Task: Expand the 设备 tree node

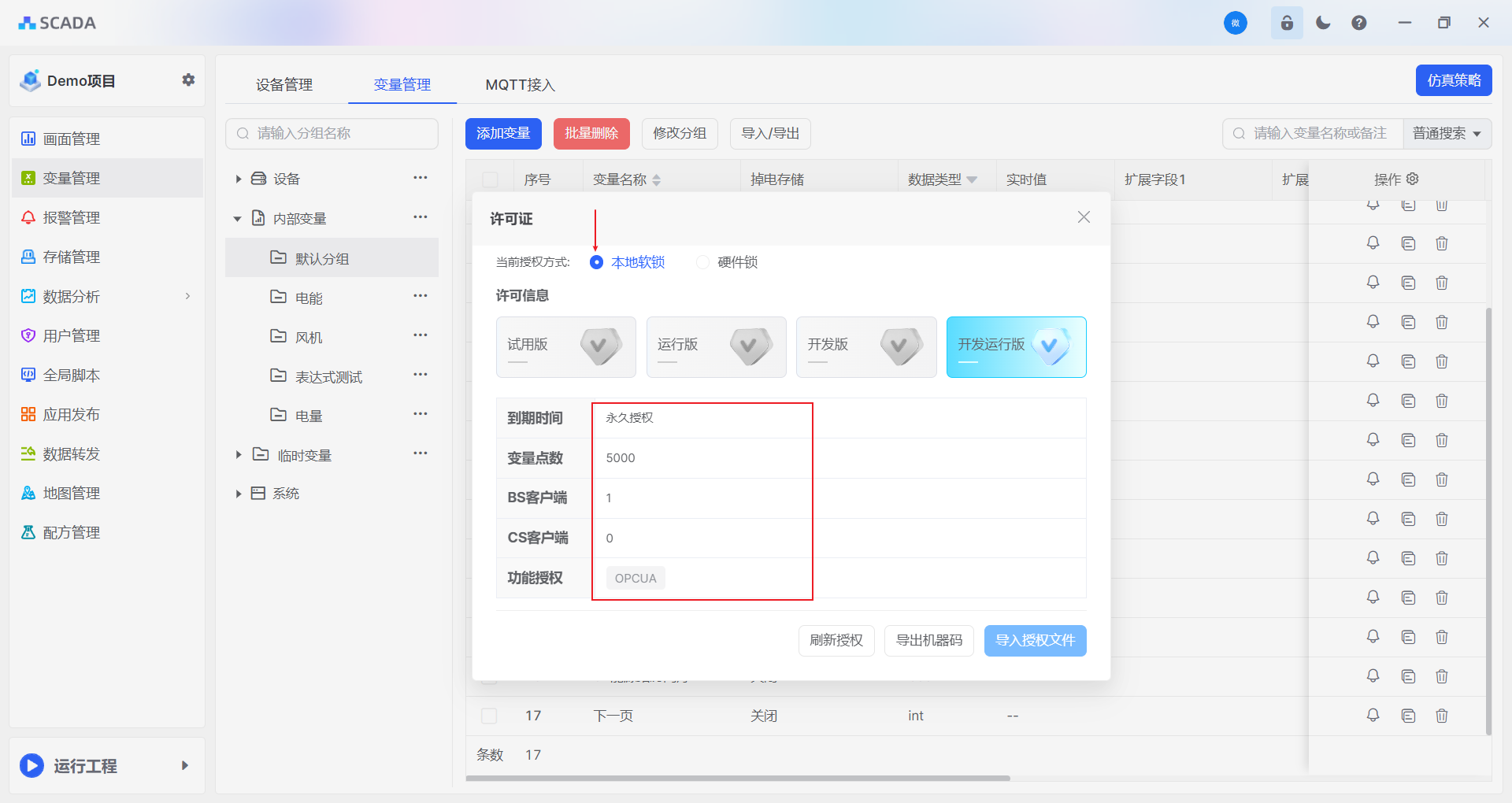Action: [238, 179]
